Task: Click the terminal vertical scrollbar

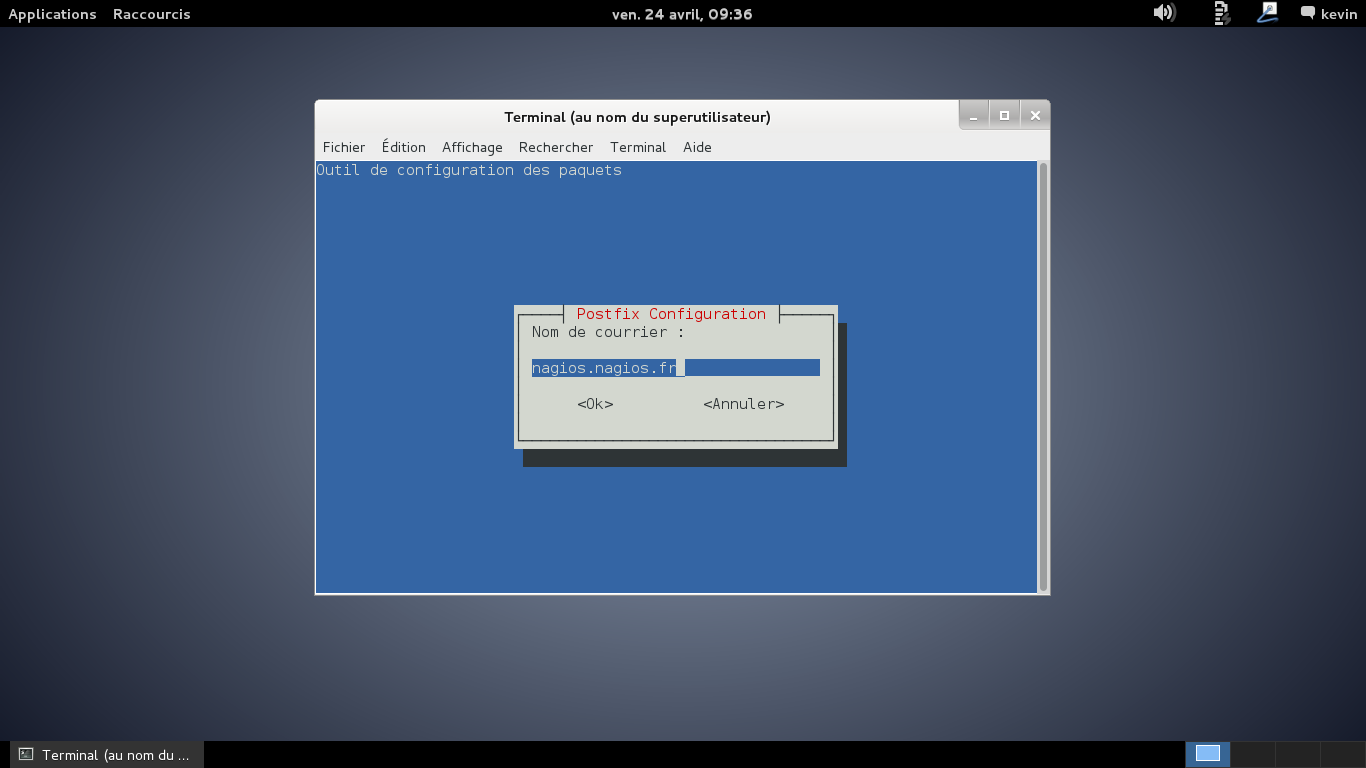Action: [1043, 377]
